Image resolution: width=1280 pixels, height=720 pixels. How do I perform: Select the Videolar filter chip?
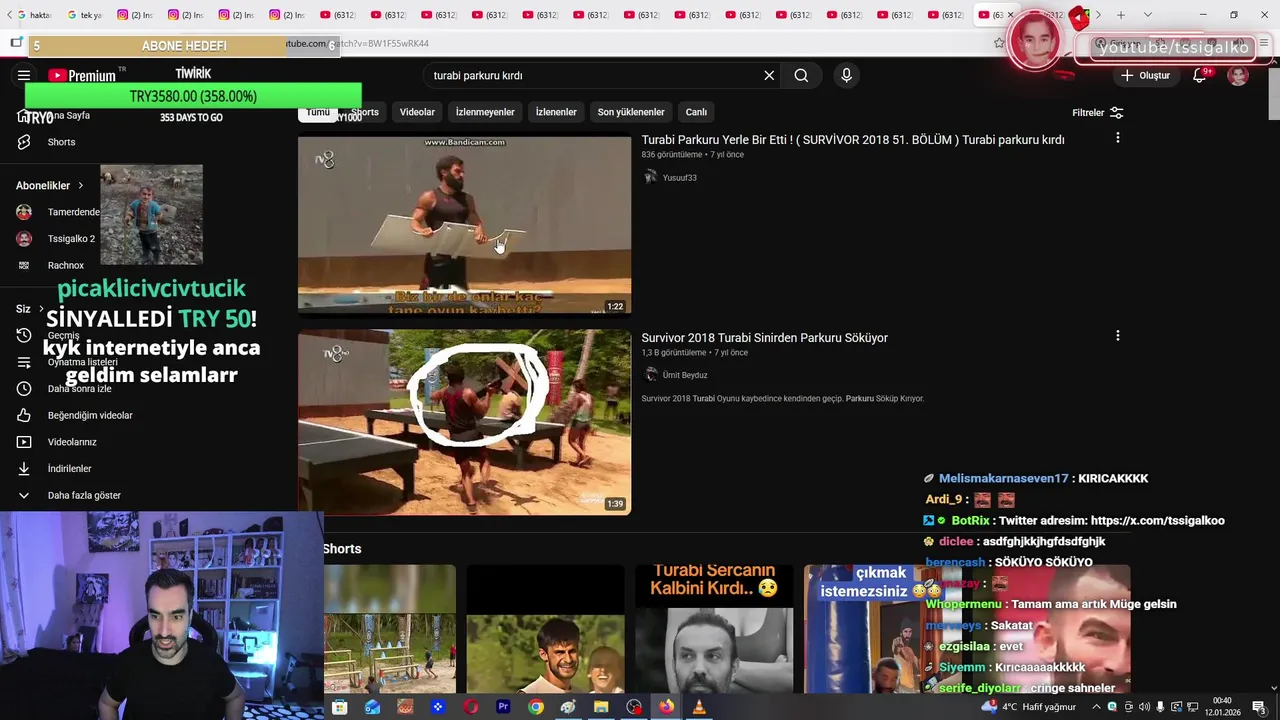tap(417, 112)
